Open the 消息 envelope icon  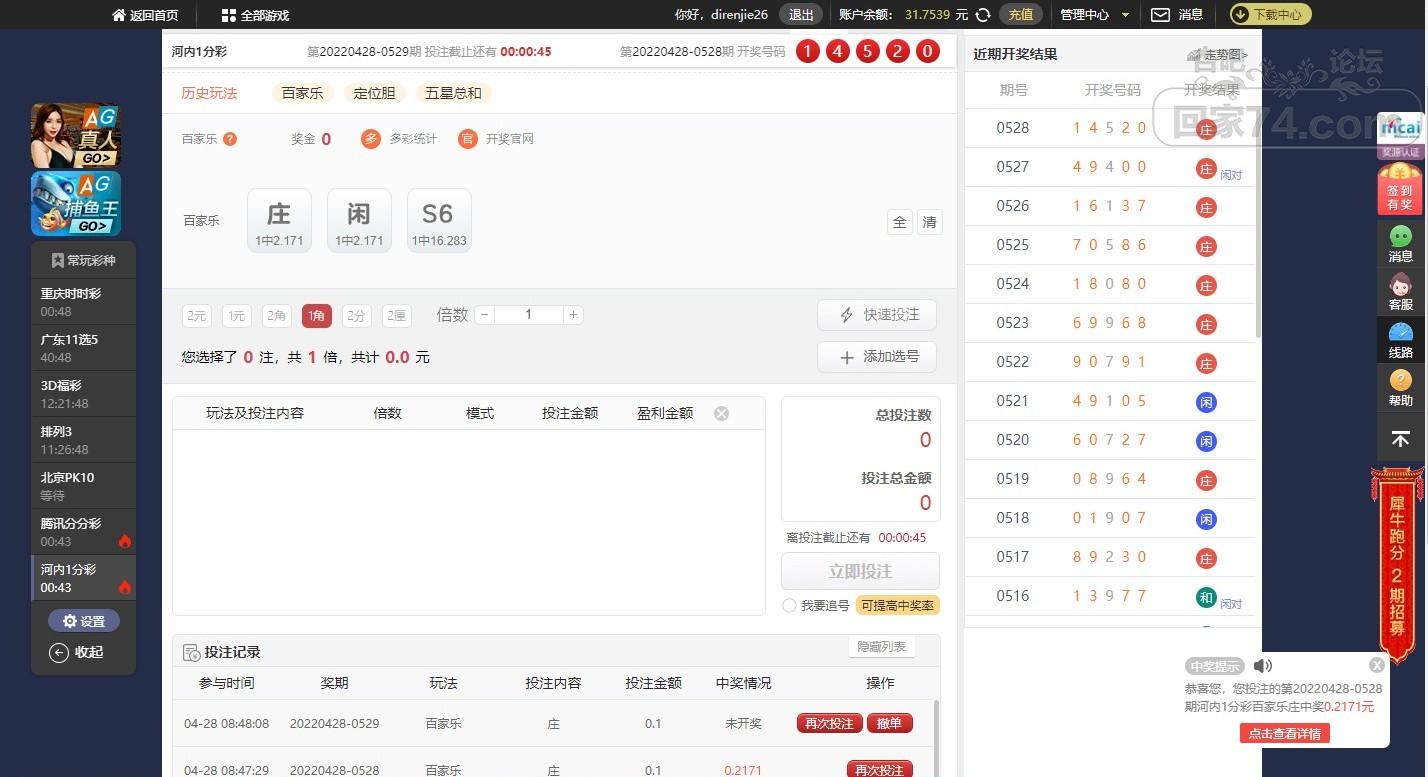pos(1160,15)
